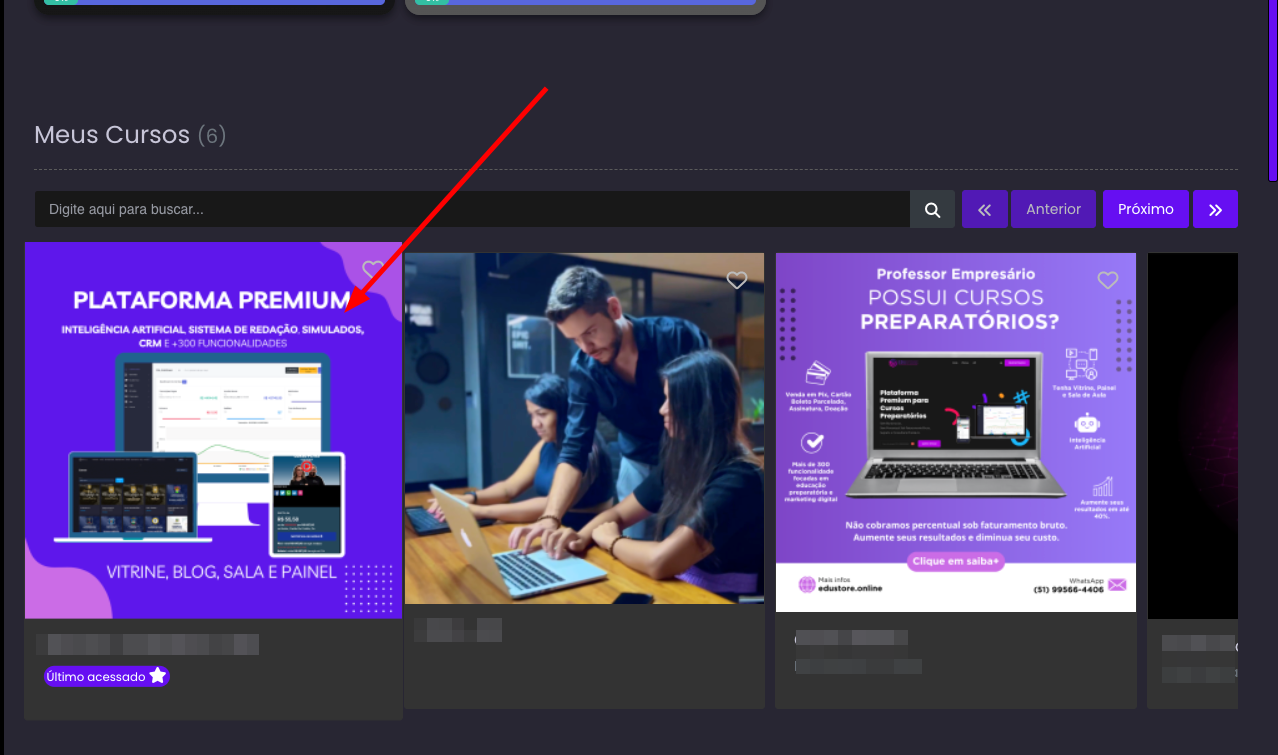Click the title below Plataforma Premium thumbnail
Screen dimensions: 1278x755
pos(147,644)
